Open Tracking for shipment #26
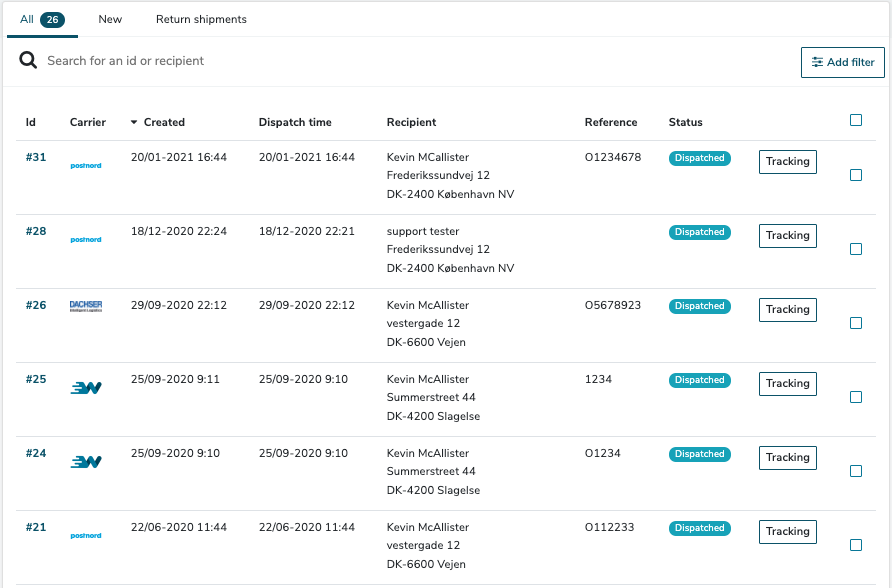This screenshot has width=892, height=588. [787, 309]
